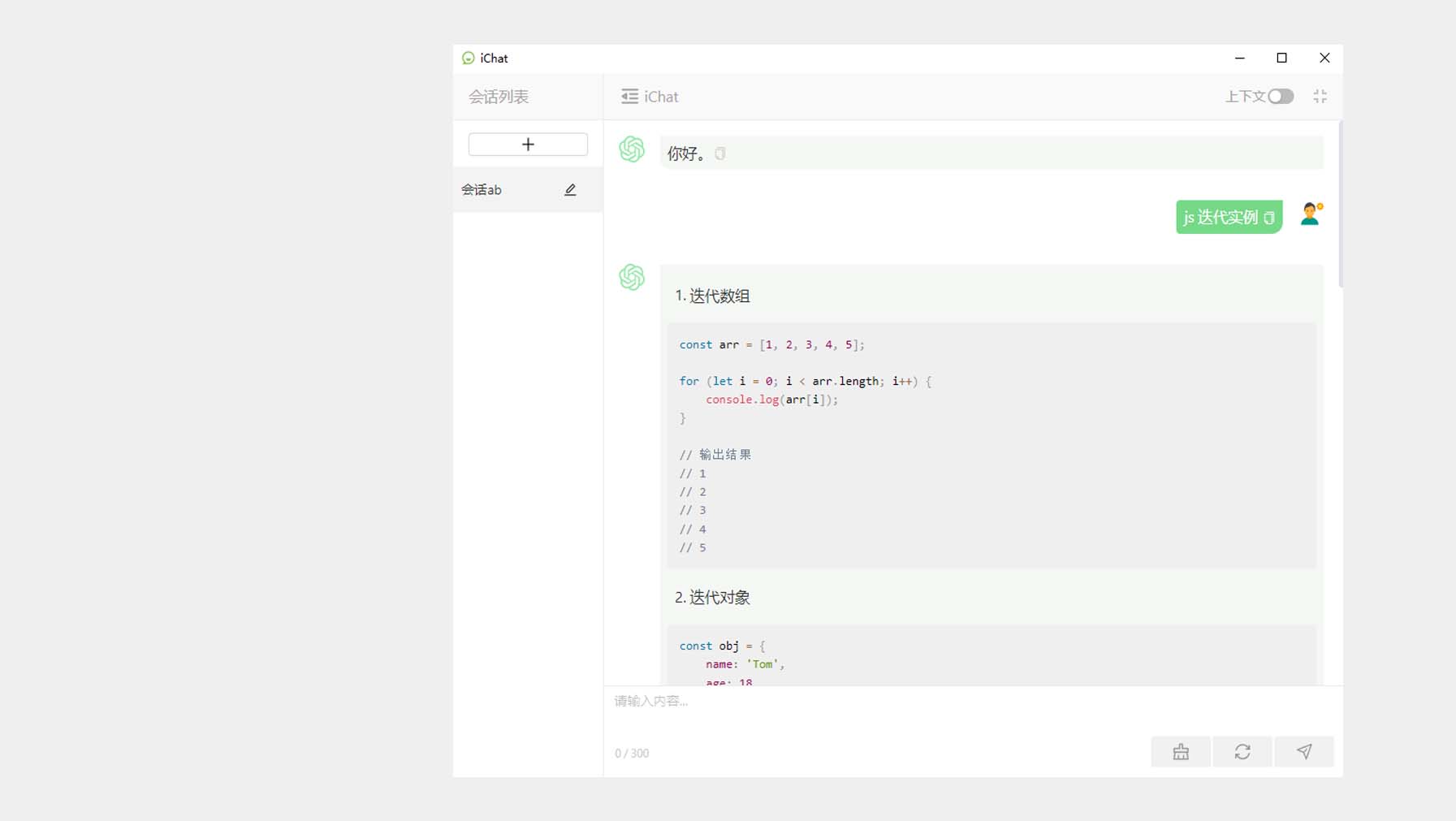Click the pencil icon to rename 会话ab
1456x821 pixels.
[x=570, y=190]
